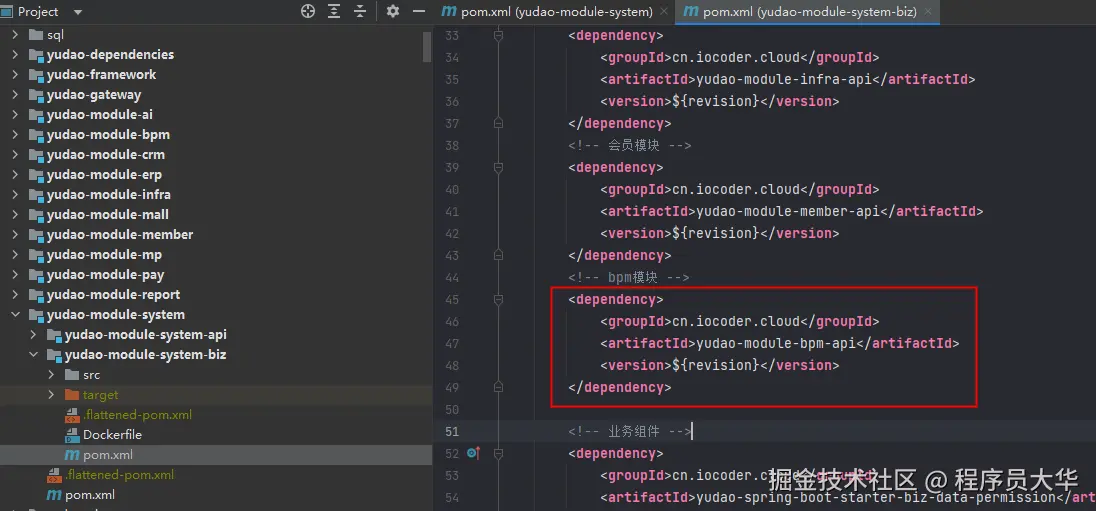Click cn.iocoder.cloud groupId on line 46

[x=735, y=322]
